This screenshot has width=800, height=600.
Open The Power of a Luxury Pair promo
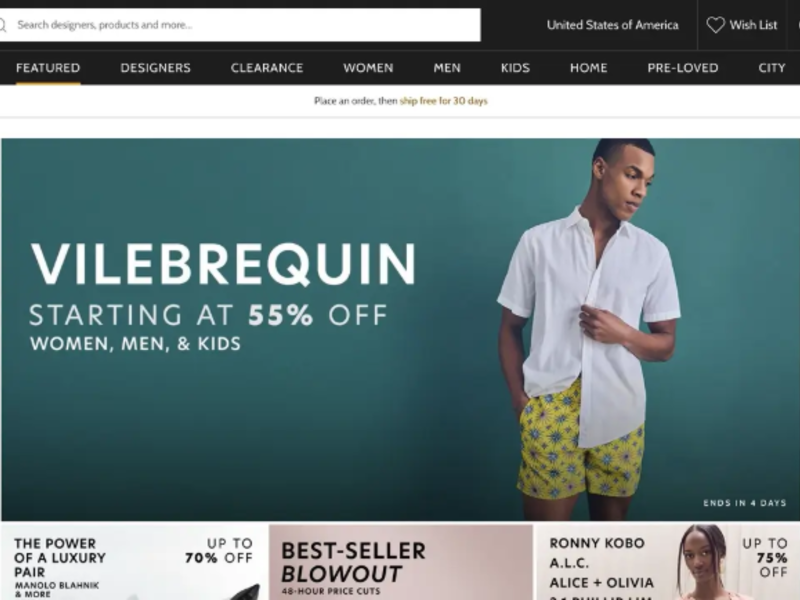coord(134,562)
